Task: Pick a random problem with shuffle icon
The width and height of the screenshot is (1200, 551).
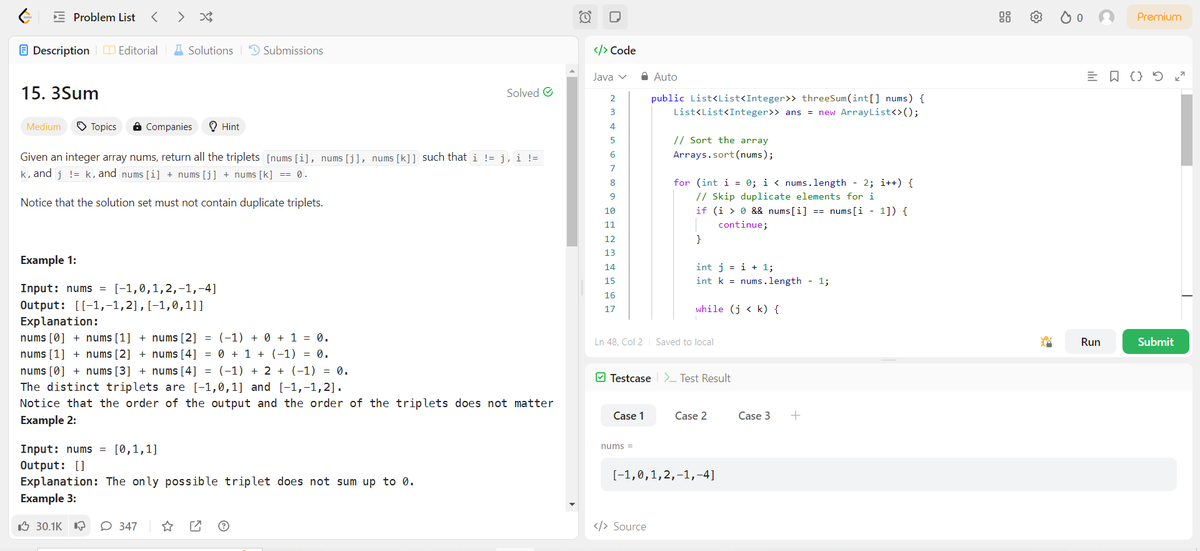Action: (205, 17)
